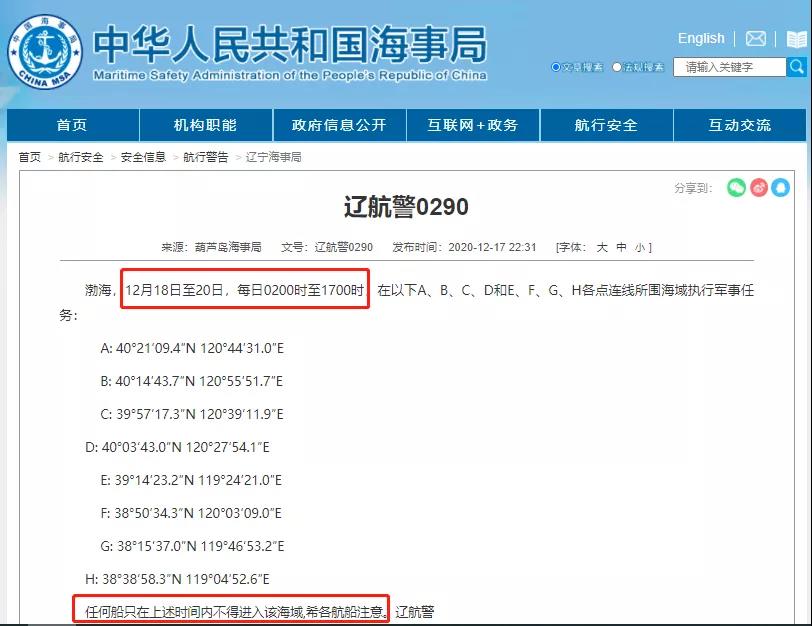Click coordinate line B: 40°14′43.7″N
812x626 pixels.
coord(192,381)
